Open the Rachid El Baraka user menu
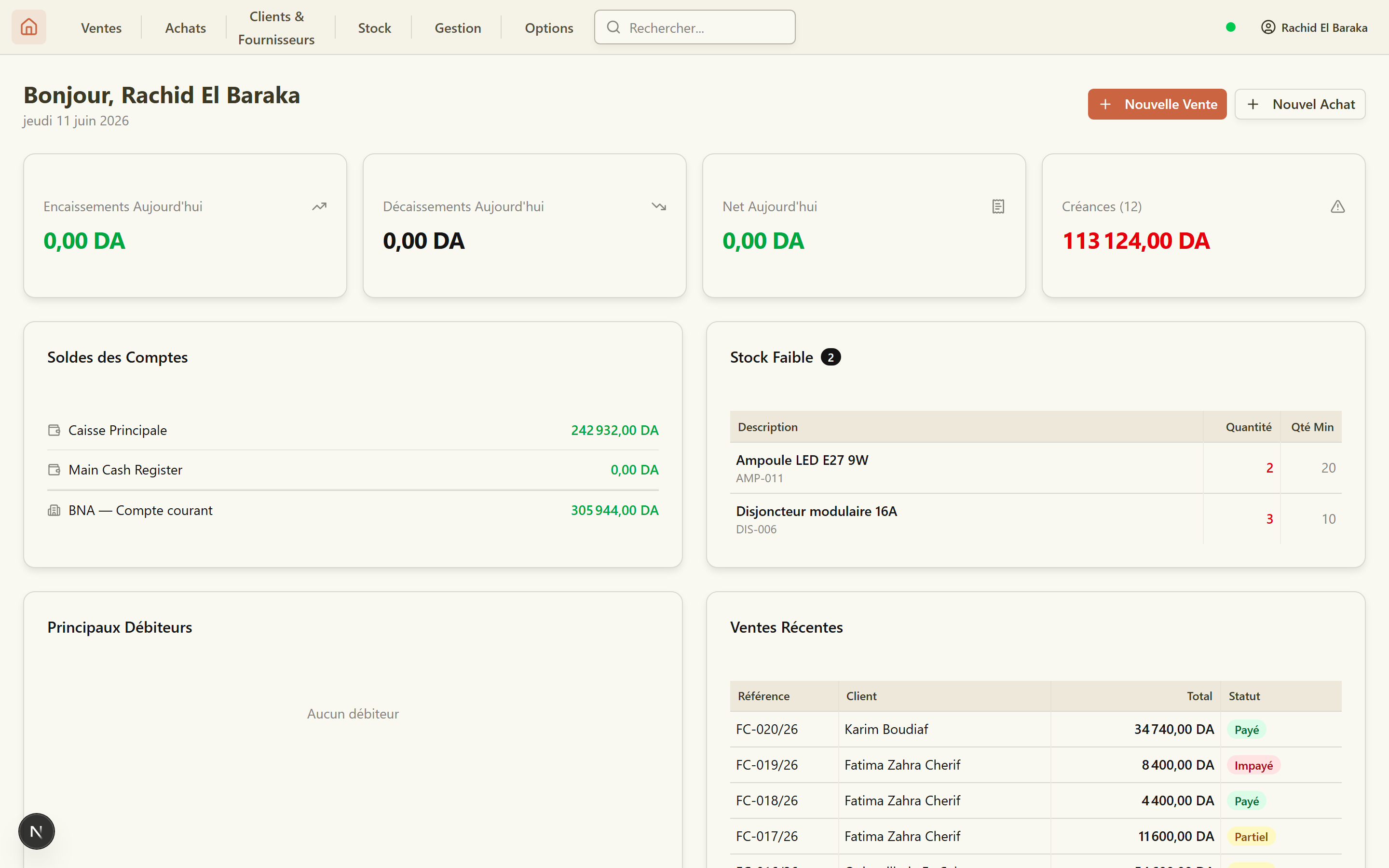The height and width of the screenshot is (868, 1389). (x=1314, y=27)
